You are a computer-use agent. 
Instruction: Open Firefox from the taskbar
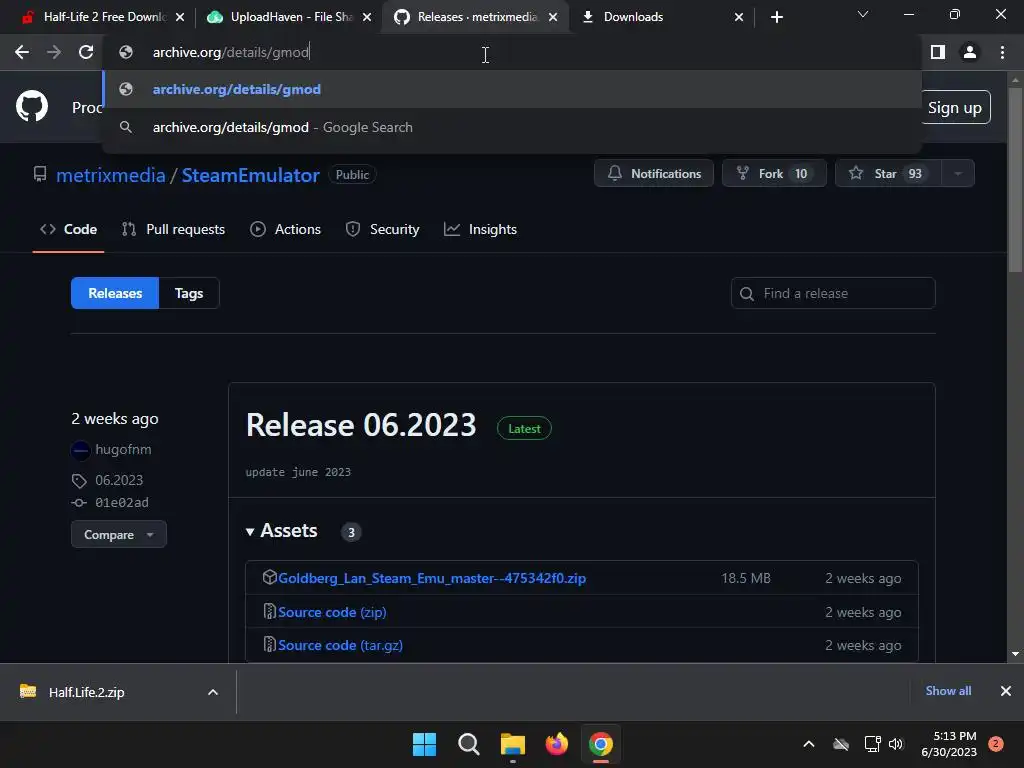coord(556,744)
